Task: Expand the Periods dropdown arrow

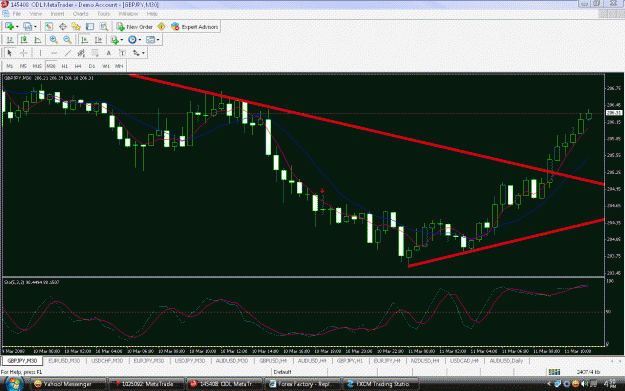Action: coord(140,40)
